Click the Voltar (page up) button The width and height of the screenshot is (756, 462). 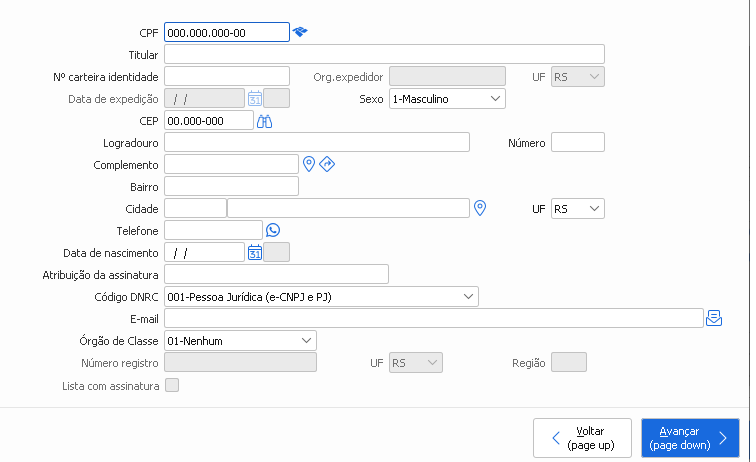tap(582, 437)
